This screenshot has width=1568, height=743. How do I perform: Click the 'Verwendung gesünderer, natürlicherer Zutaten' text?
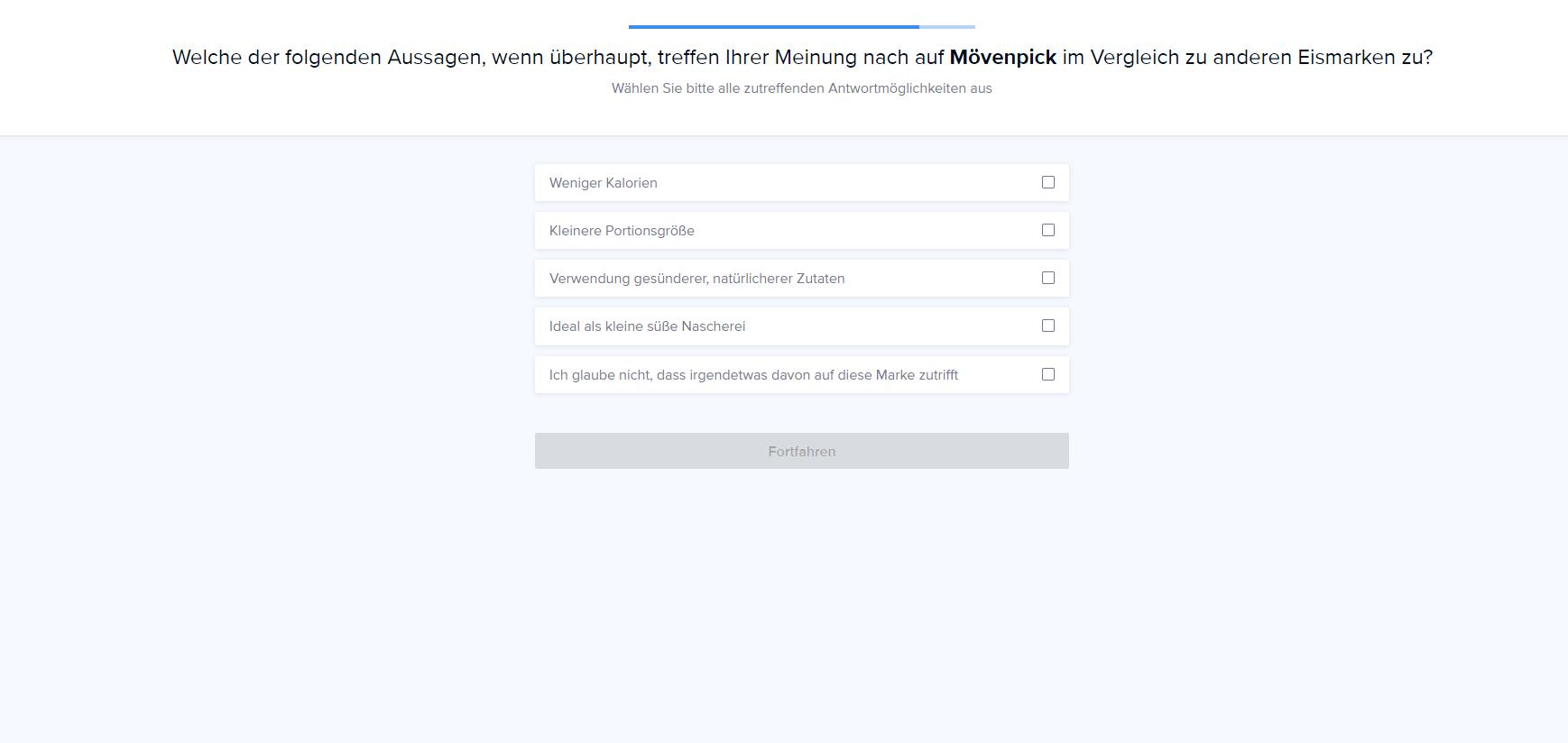[696, 279]
